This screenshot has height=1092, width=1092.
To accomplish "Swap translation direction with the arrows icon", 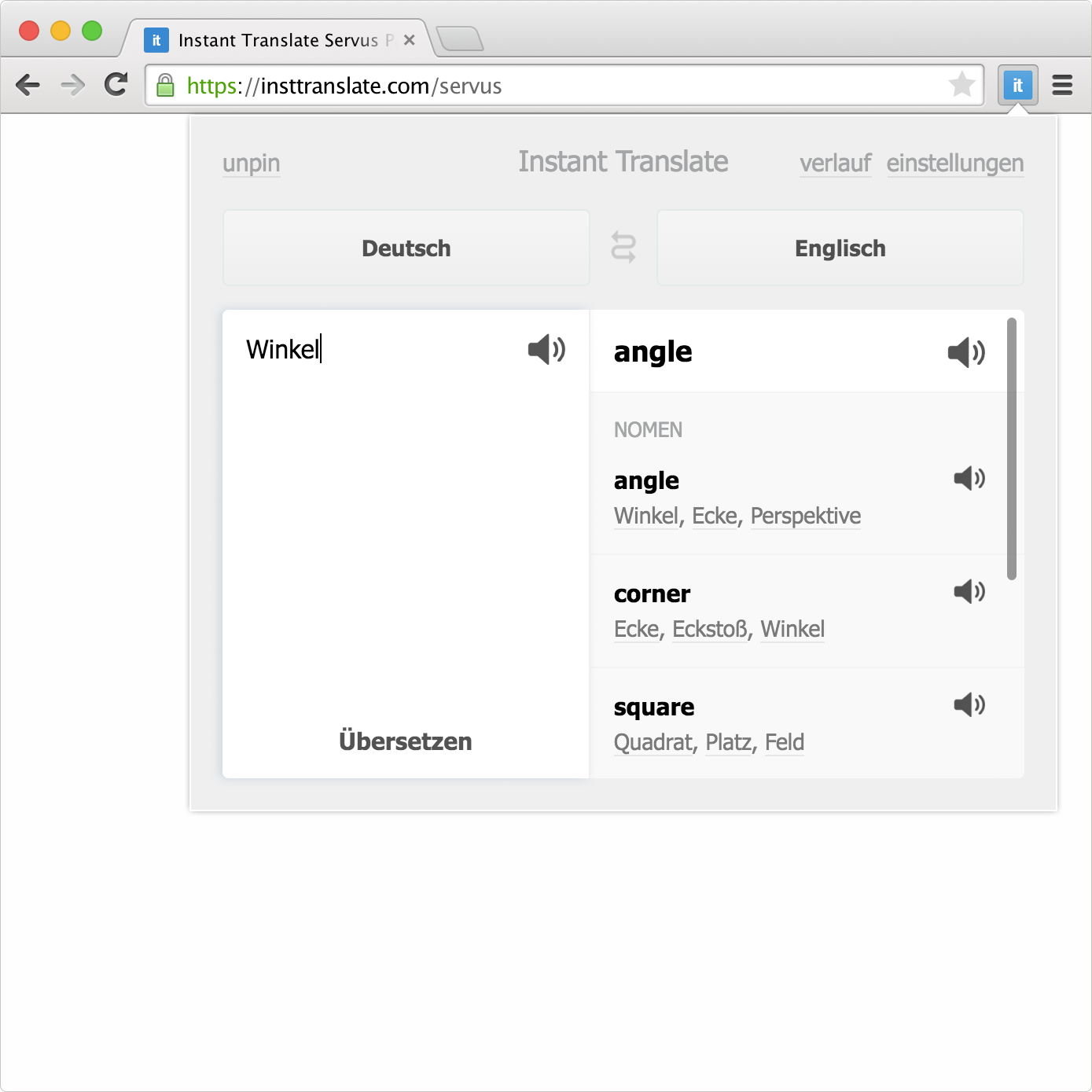I will 623,248.
